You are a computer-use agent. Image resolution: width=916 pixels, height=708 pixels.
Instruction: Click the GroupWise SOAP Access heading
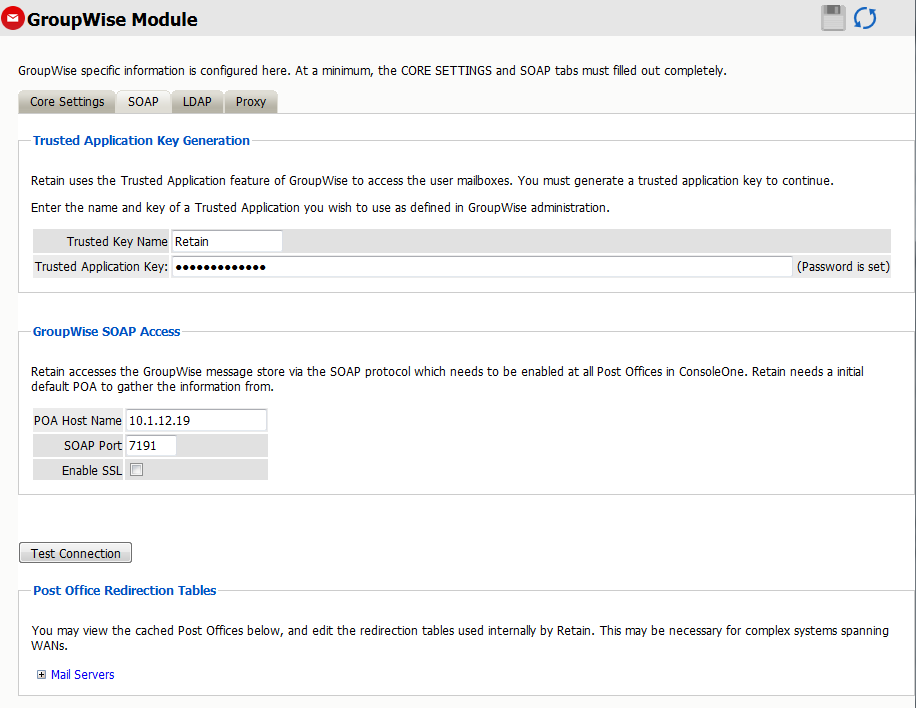(x=107, y=331)
